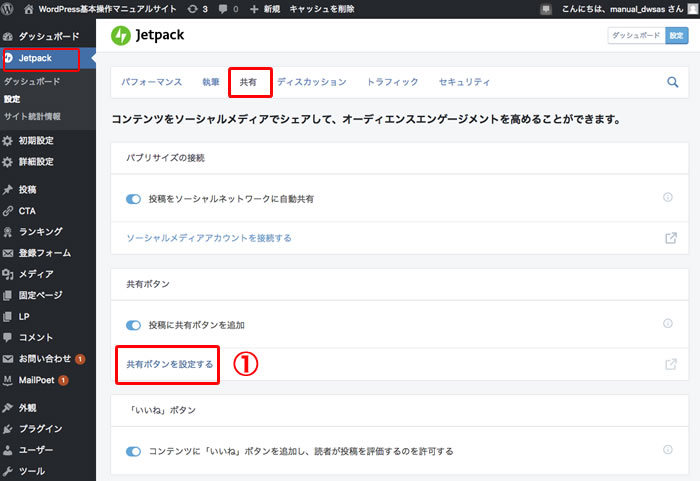Open the ＋新規 menu in admin bar
Image resolution: width=700 pixels, height=481 pixels.
pyautogui.click(x=265, y=8)
